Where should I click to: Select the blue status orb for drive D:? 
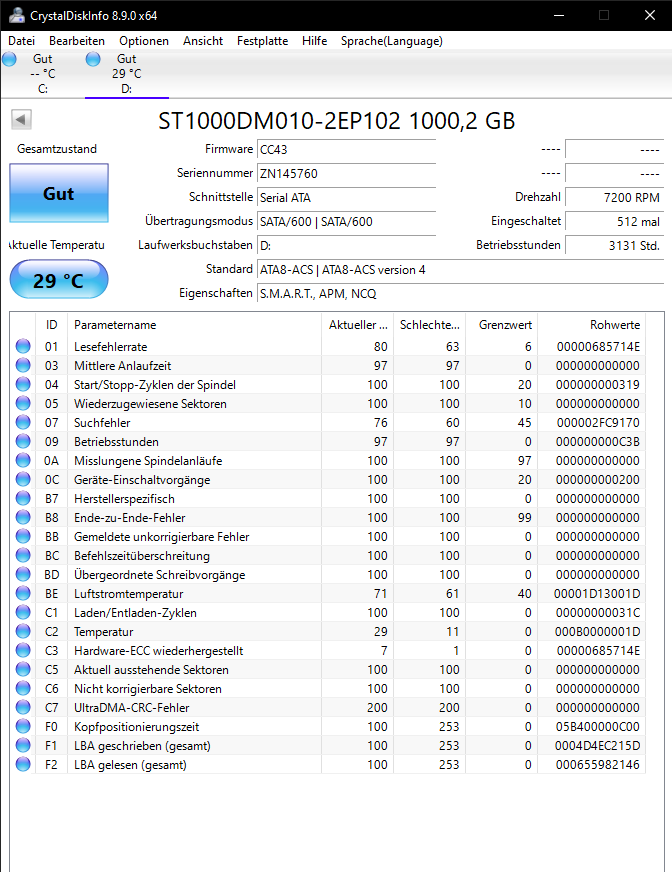coord(93,59)
